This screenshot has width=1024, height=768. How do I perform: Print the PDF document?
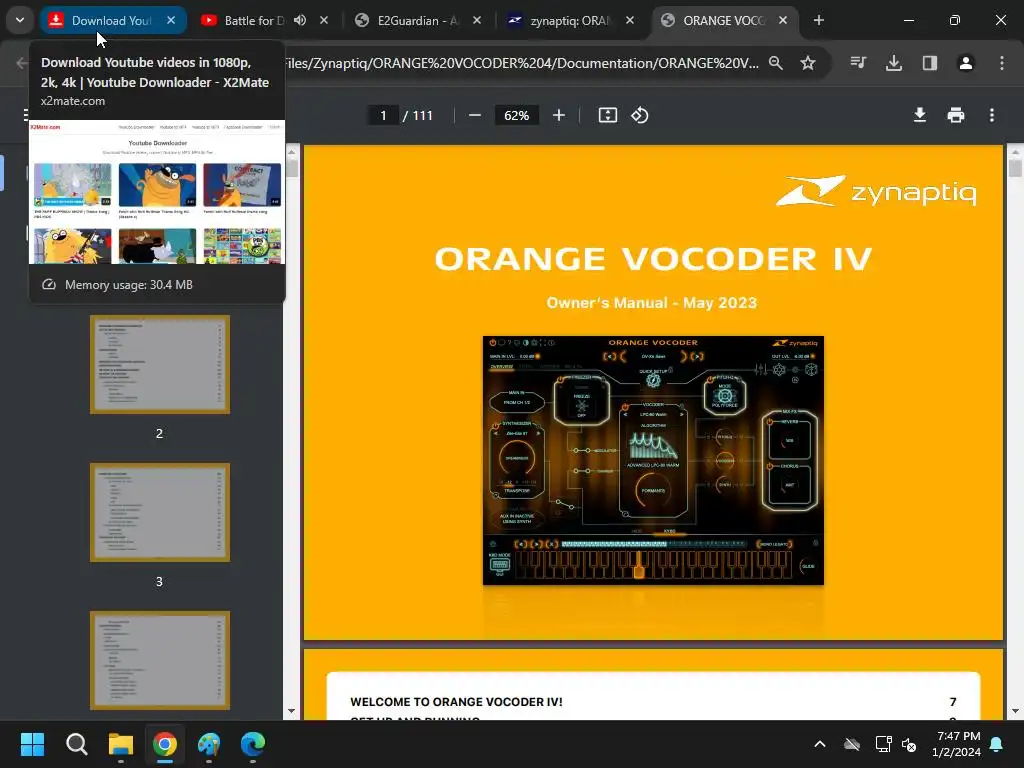click(x=955, y=116)
